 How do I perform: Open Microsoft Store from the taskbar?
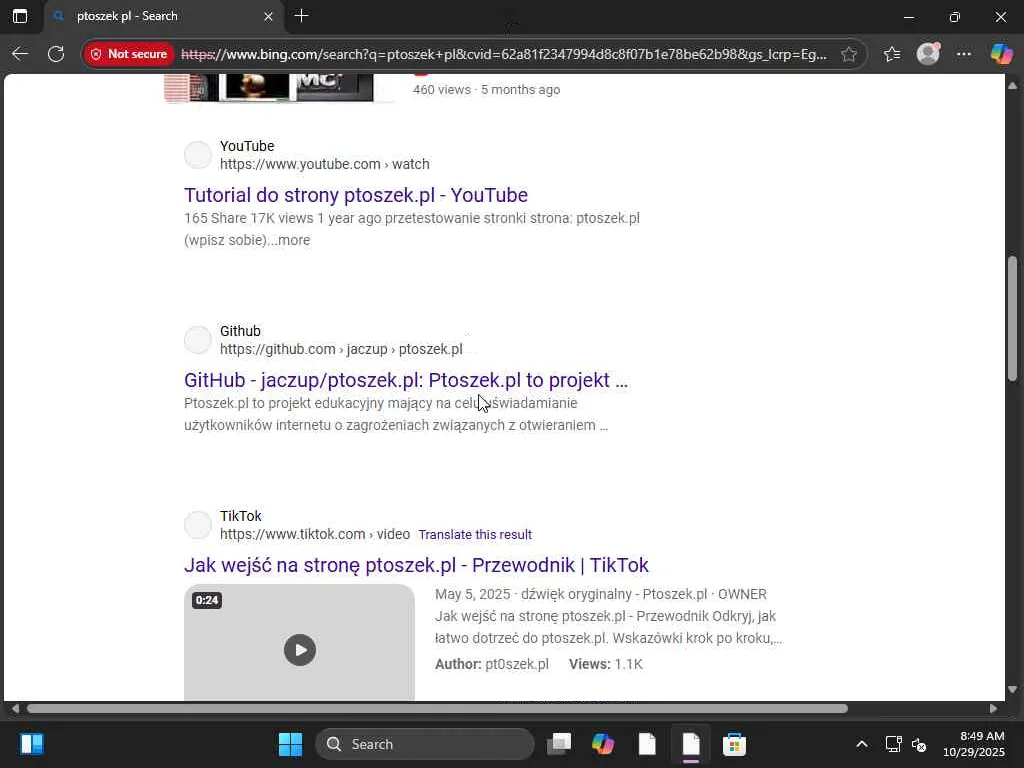tap(735, 744)
